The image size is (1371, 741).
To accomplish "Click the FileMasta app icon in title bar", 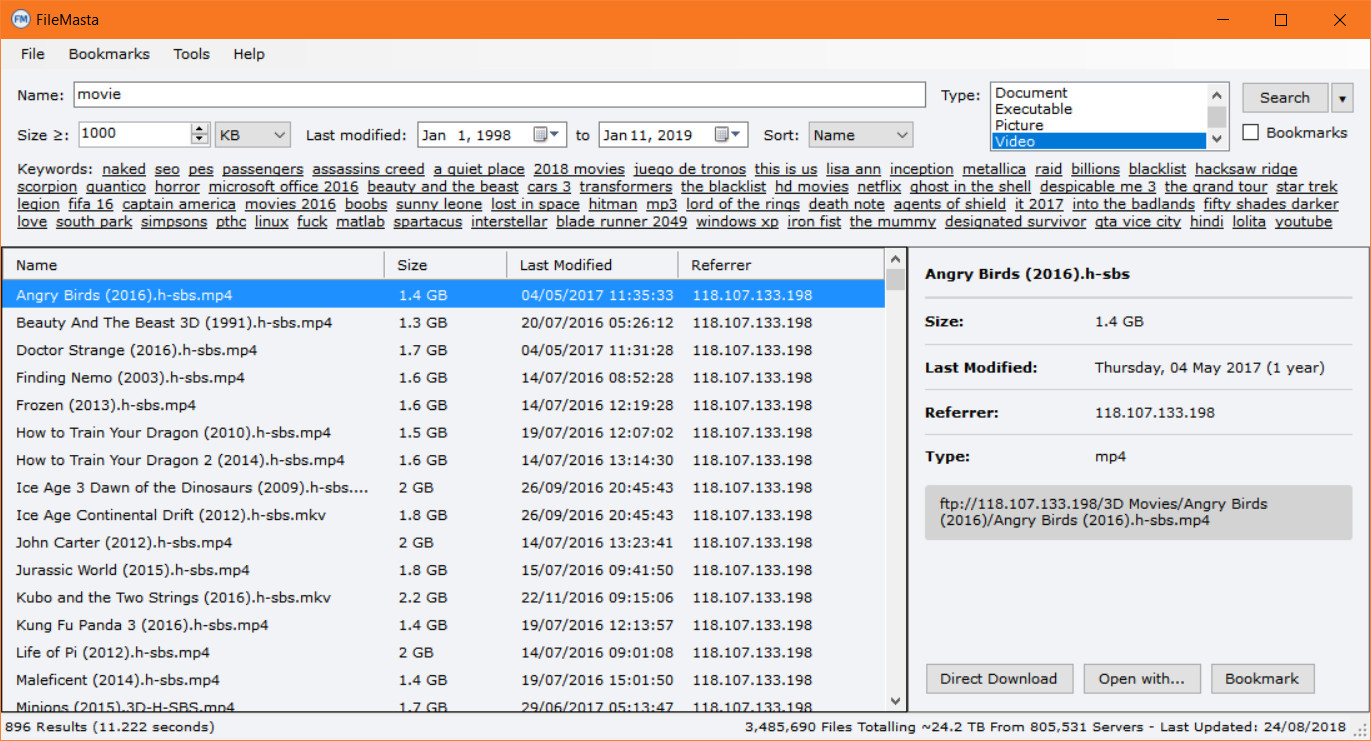I will click(20, 20).
